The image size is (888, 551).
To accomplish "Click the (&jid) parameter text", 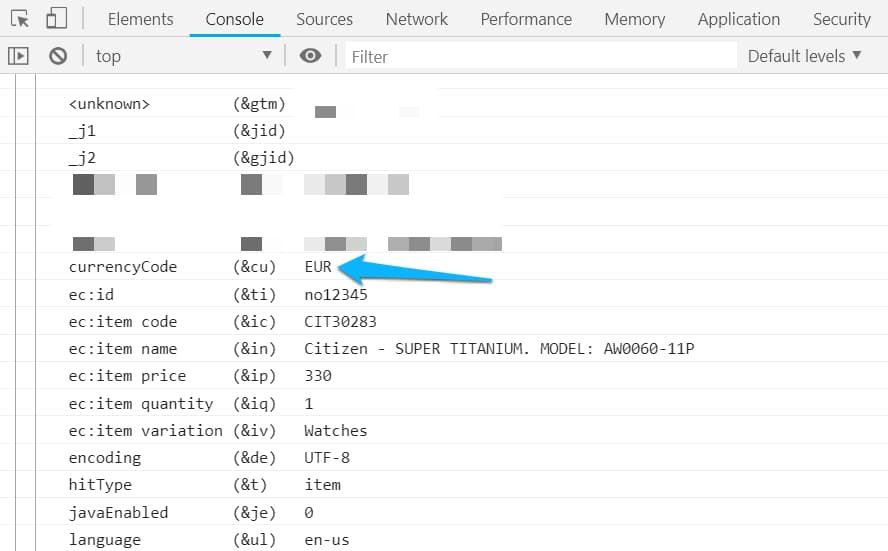I will click(x=259, y=131).
